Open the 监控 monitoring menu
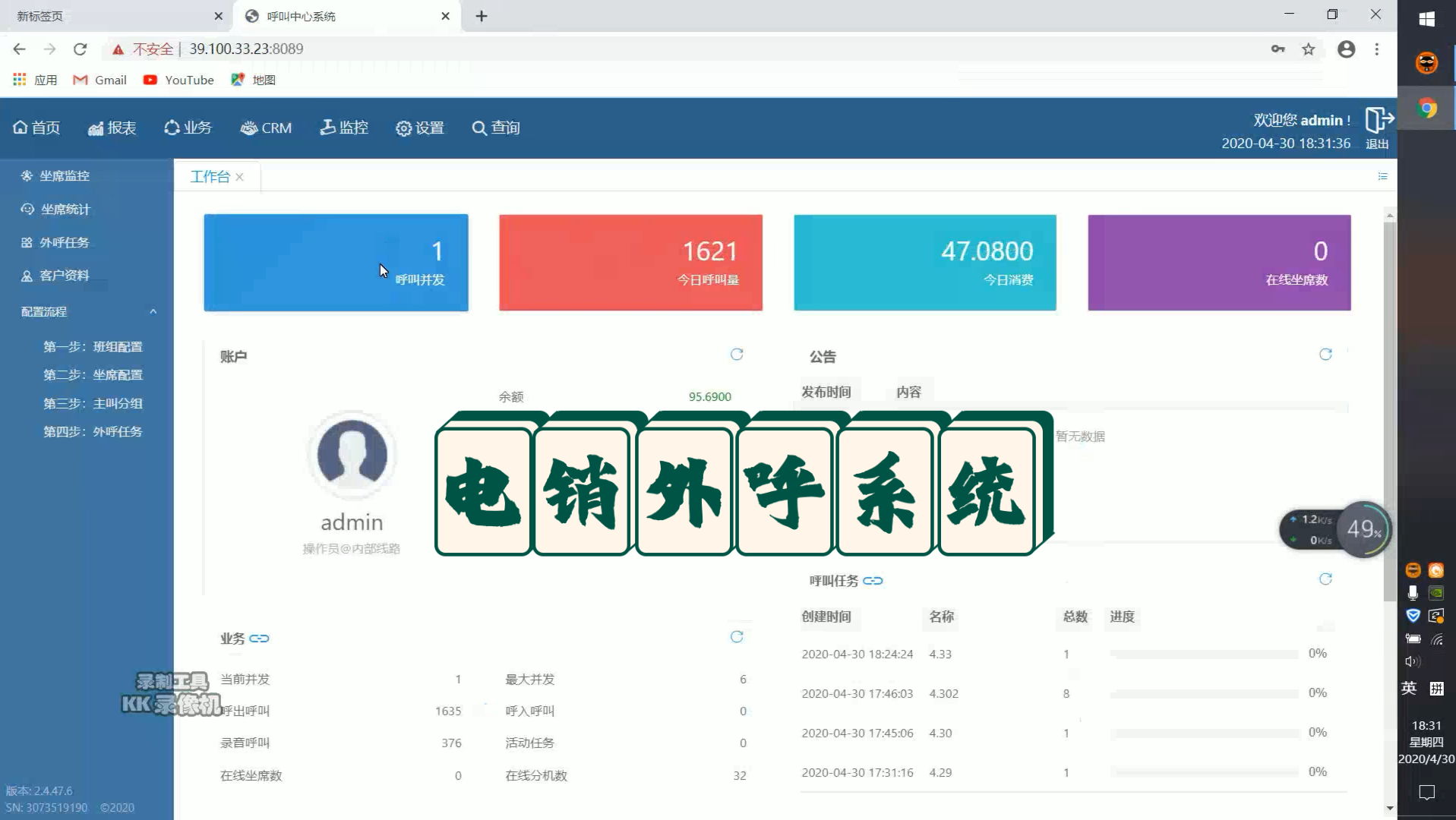1456x820 pixels. [344, 128]
